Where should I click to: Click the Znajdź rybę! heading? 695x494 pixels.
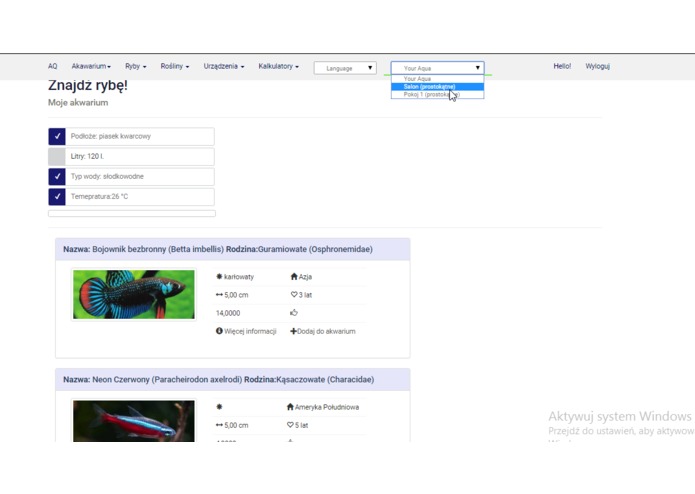(88, 85)
